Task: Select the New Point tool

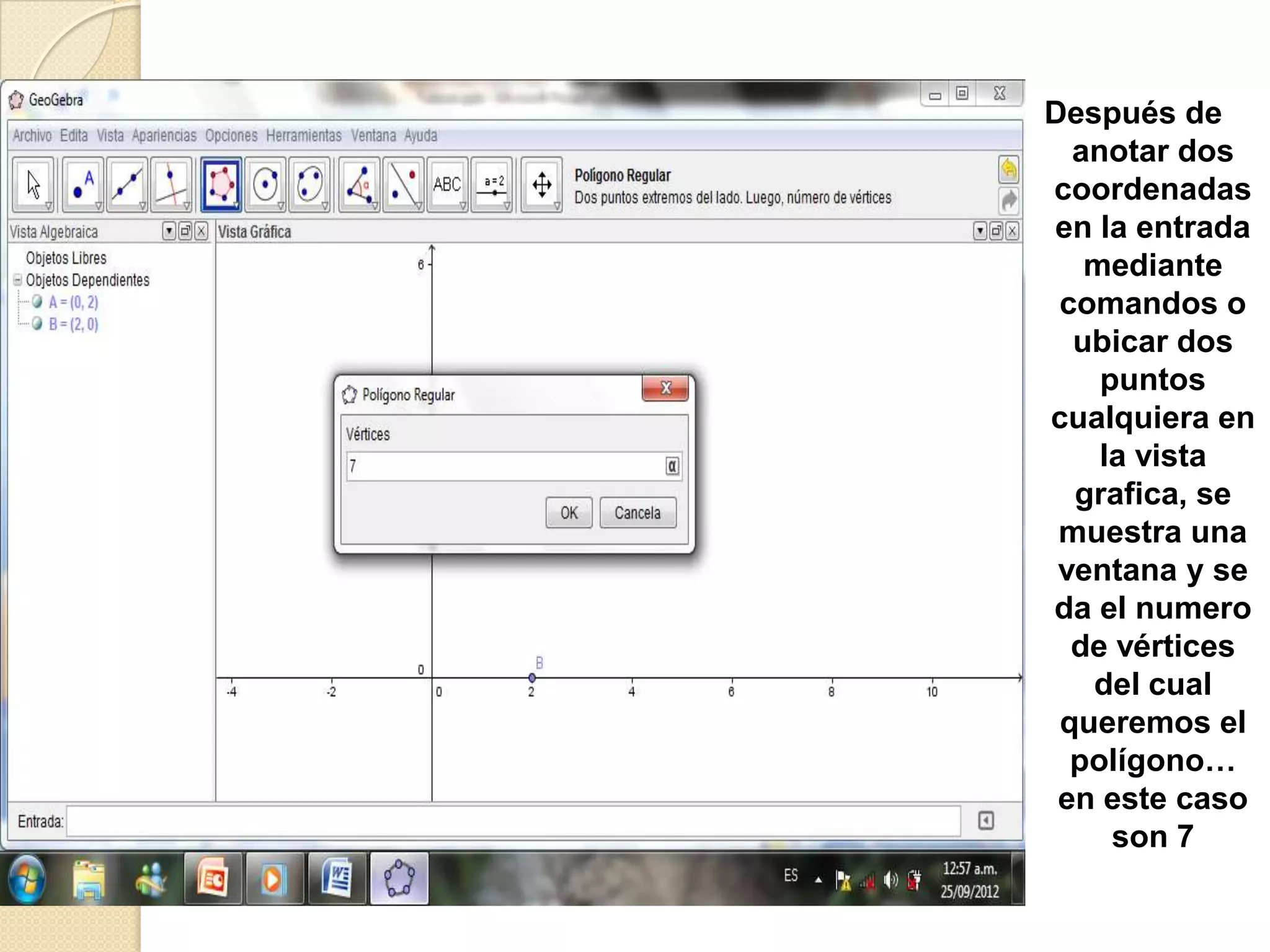Action: (x=82, y=184)
